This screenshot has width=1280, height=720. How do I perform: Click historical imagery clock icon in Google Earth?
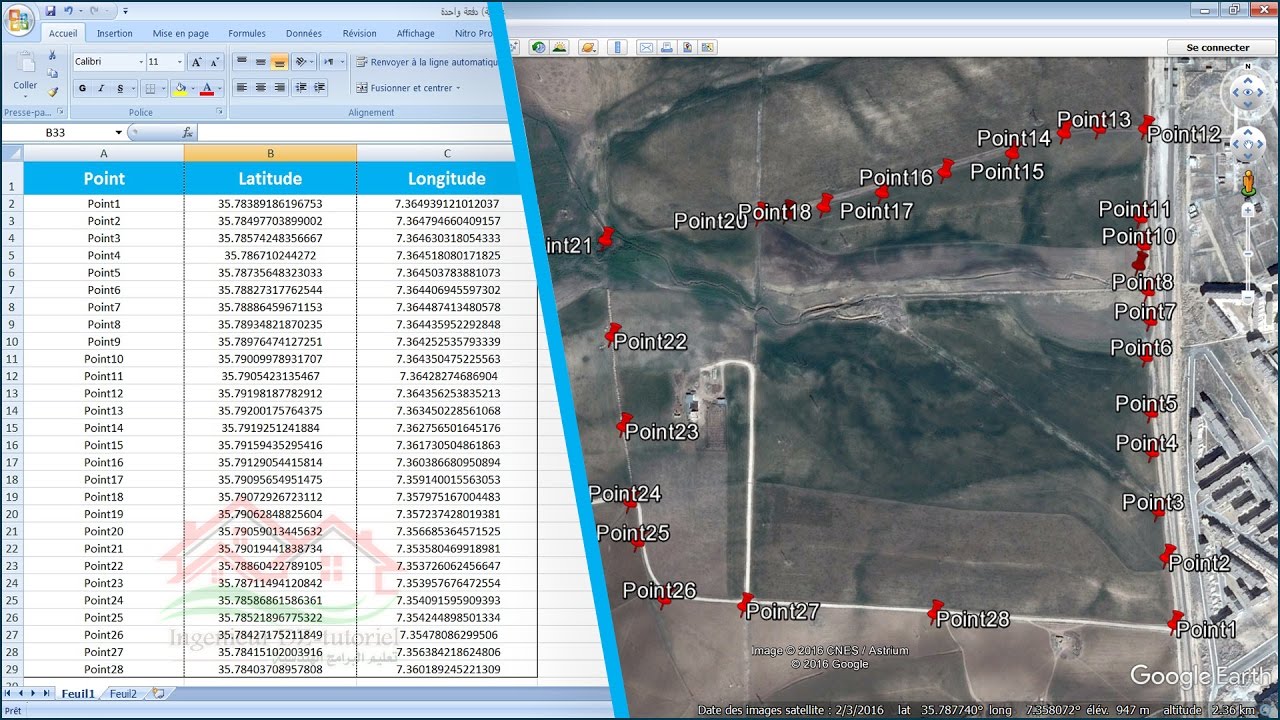tap(539, 47)
